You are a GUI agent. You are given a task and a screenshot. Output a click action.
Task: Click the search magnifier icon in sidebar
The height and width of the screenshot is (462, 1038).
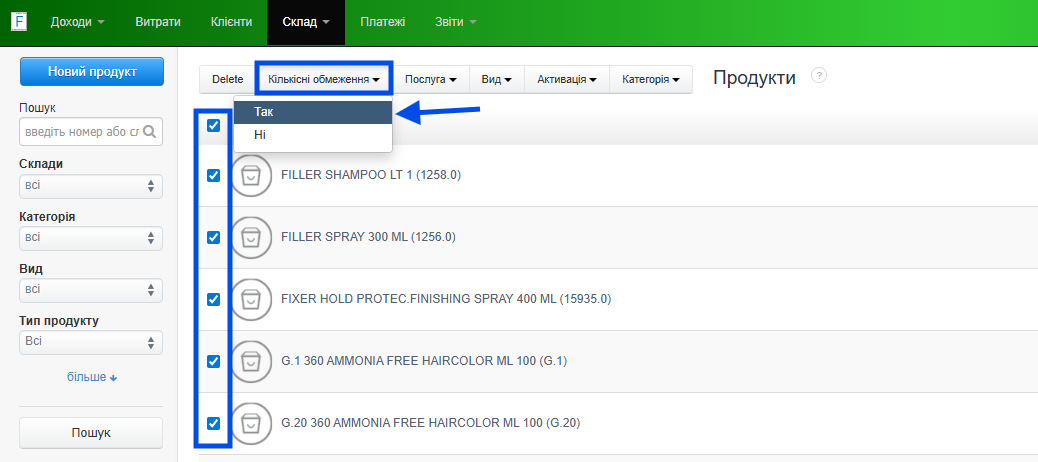point(150,131)
